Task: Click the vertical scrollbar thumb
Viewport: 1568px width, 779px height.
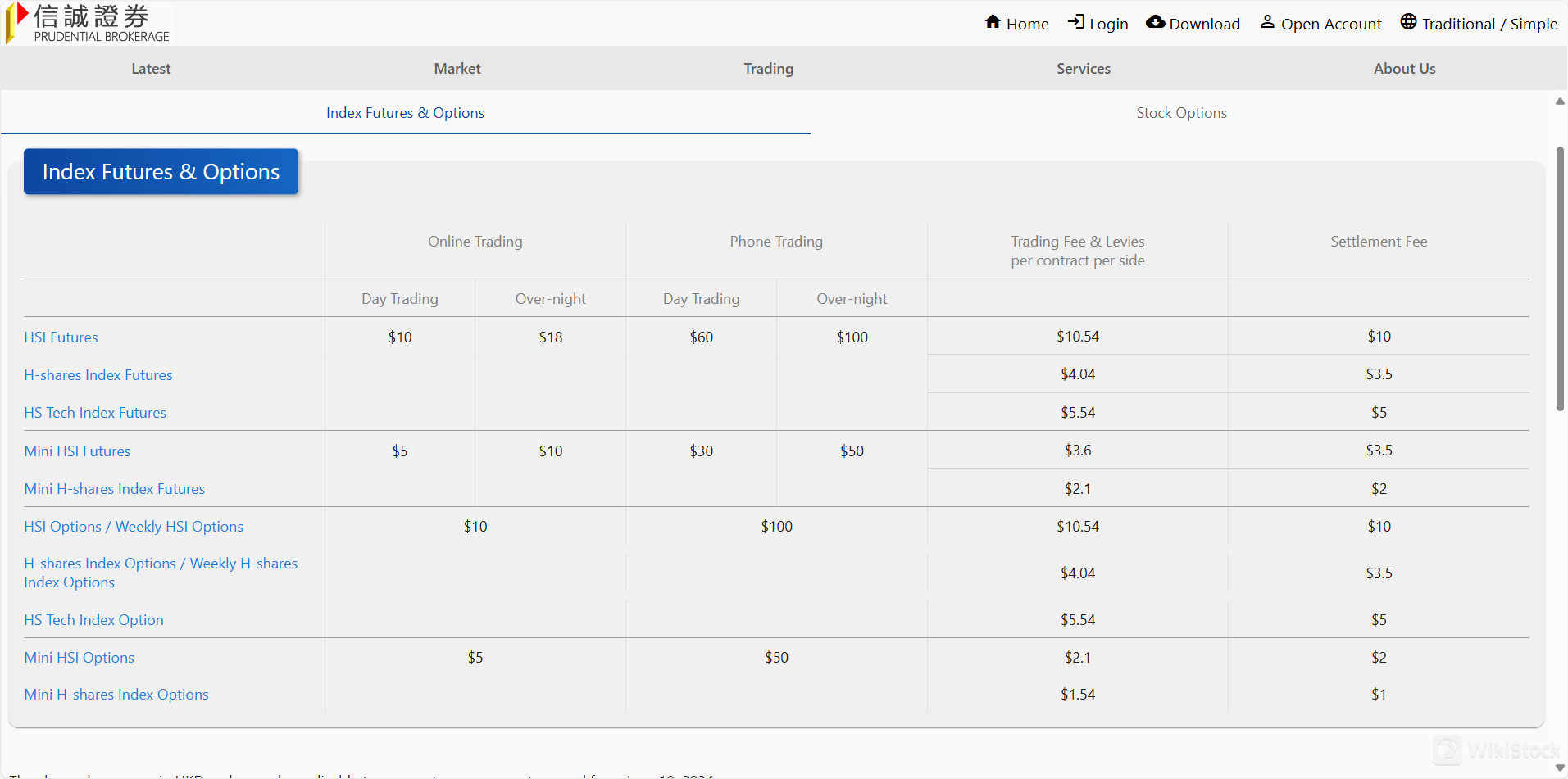Action: 1560,279
